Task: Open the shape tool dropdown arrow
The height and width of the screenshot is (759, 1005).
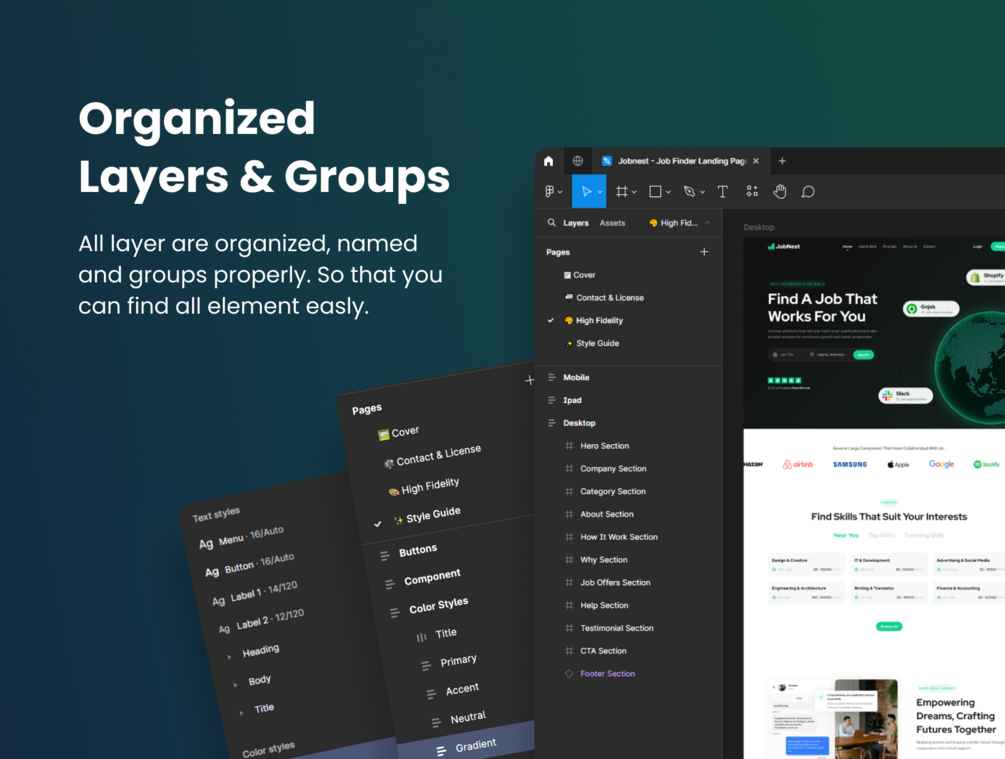Action: point(668,192)
